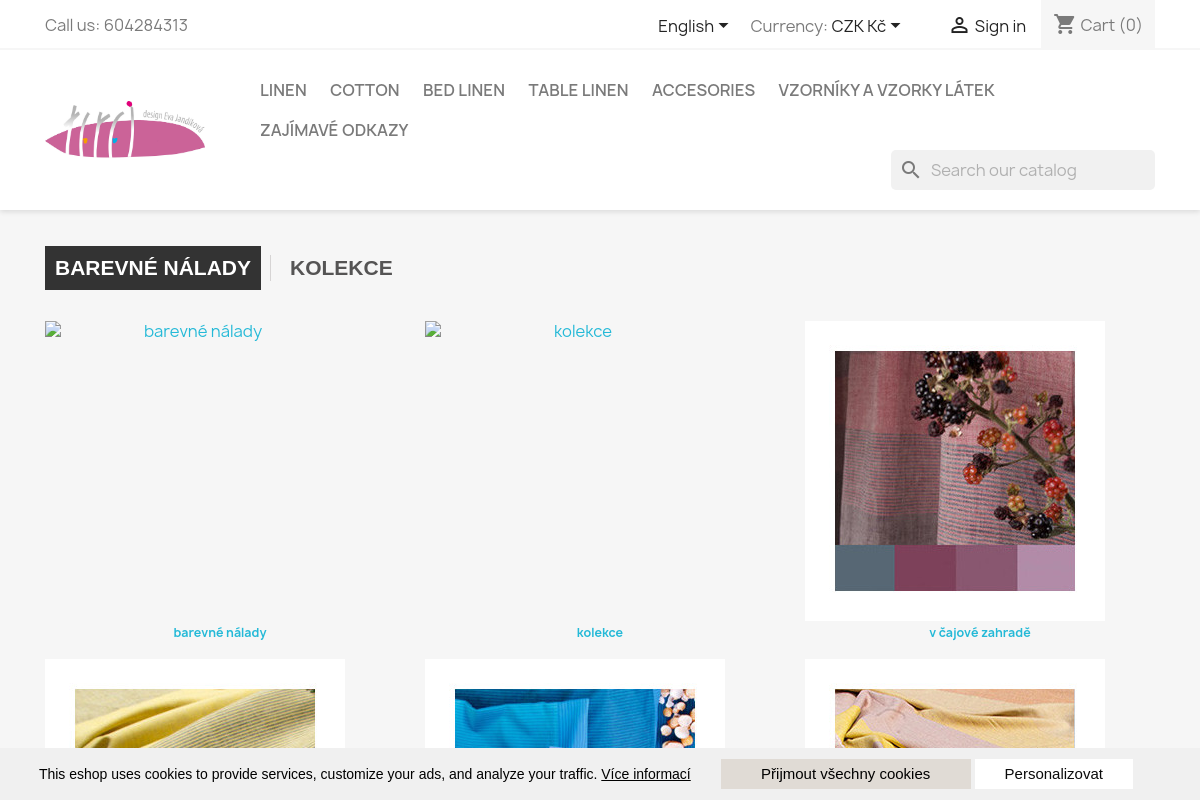The height and width of the screenshot is (800, 1200).
Task: Click the Kiki design logo
Action: 125,130
